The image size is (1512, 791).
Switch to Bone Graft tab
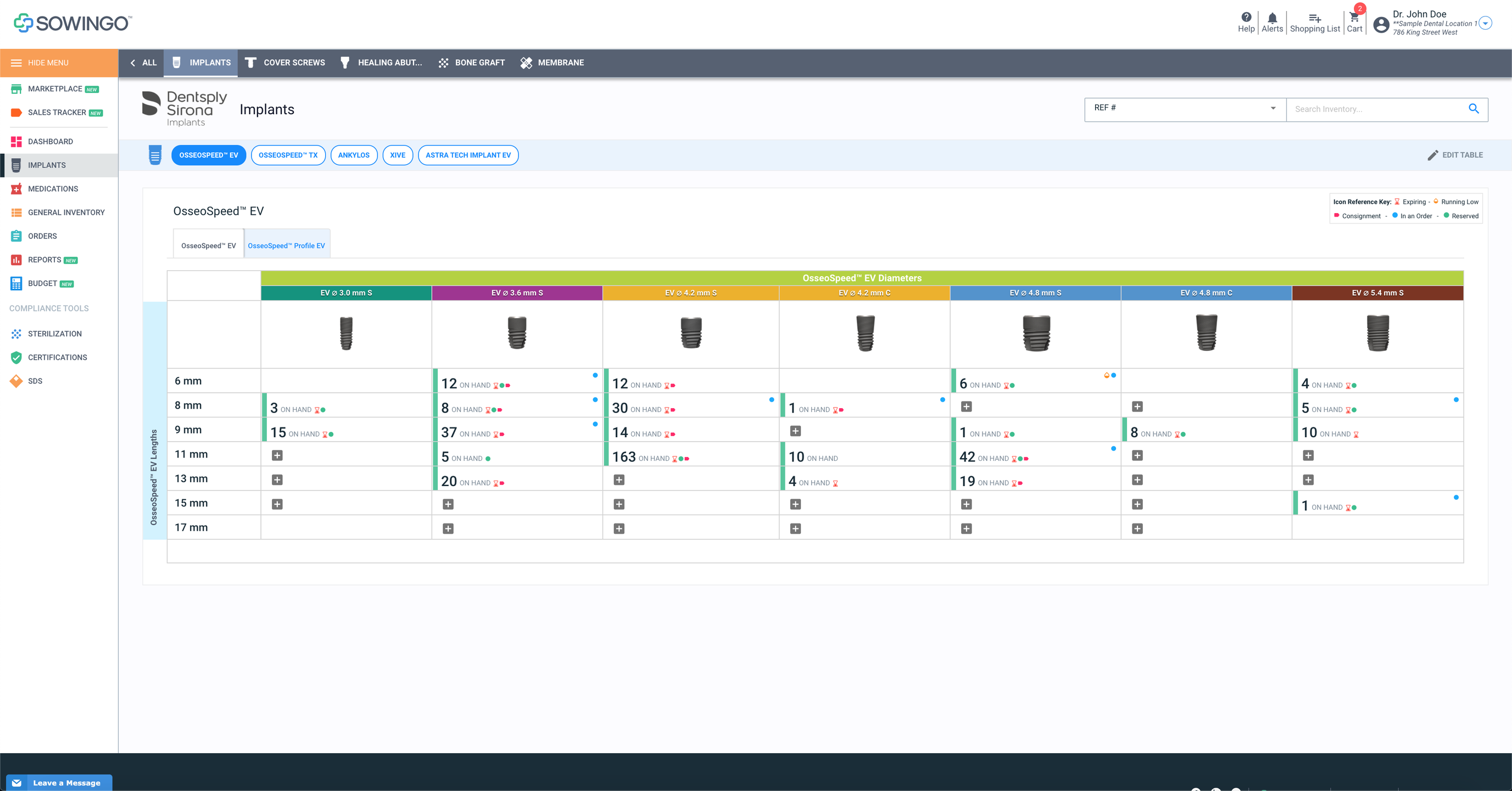click(x=471, y=63)
